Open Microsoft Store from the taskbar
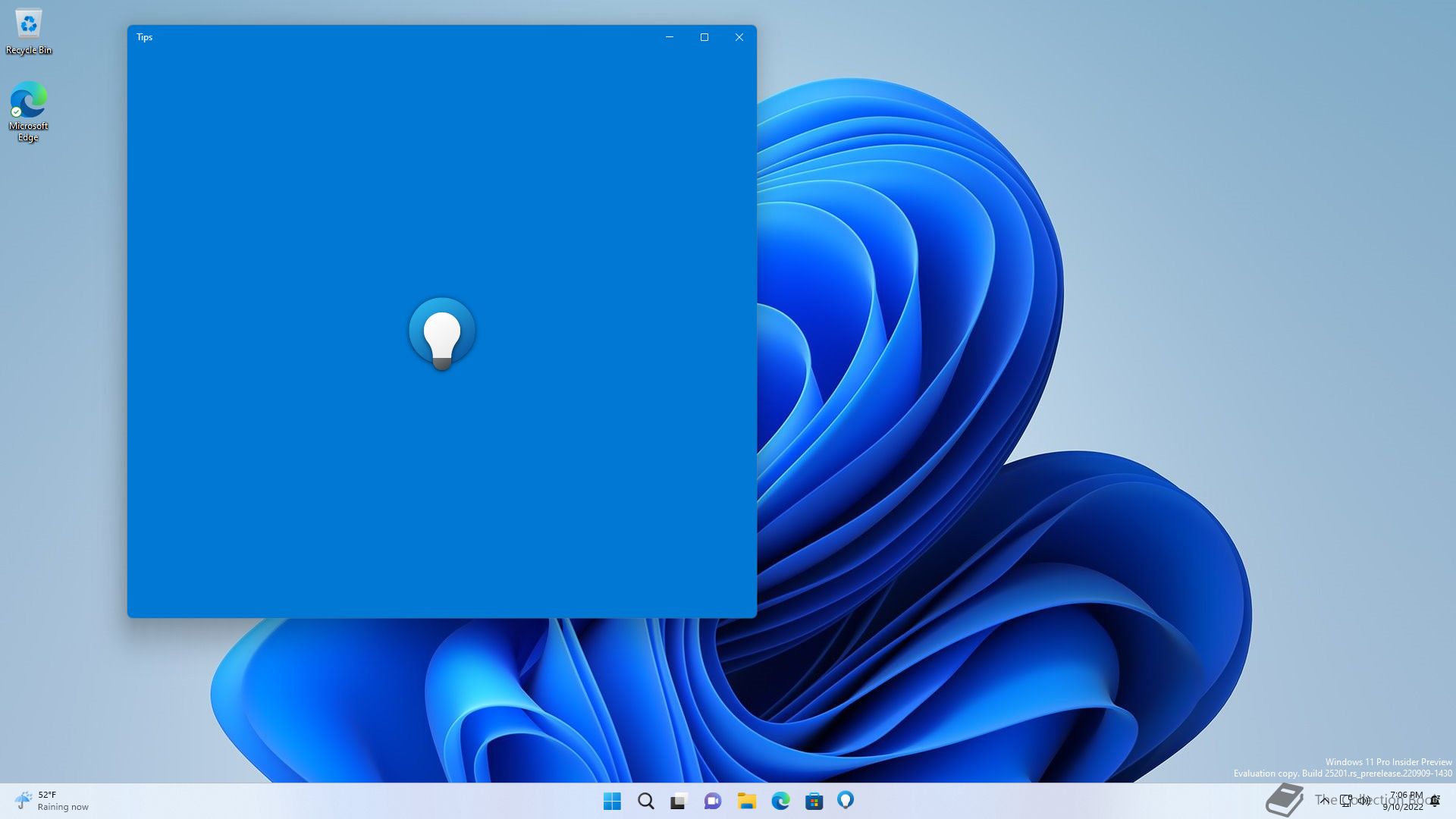 (814, 801)
